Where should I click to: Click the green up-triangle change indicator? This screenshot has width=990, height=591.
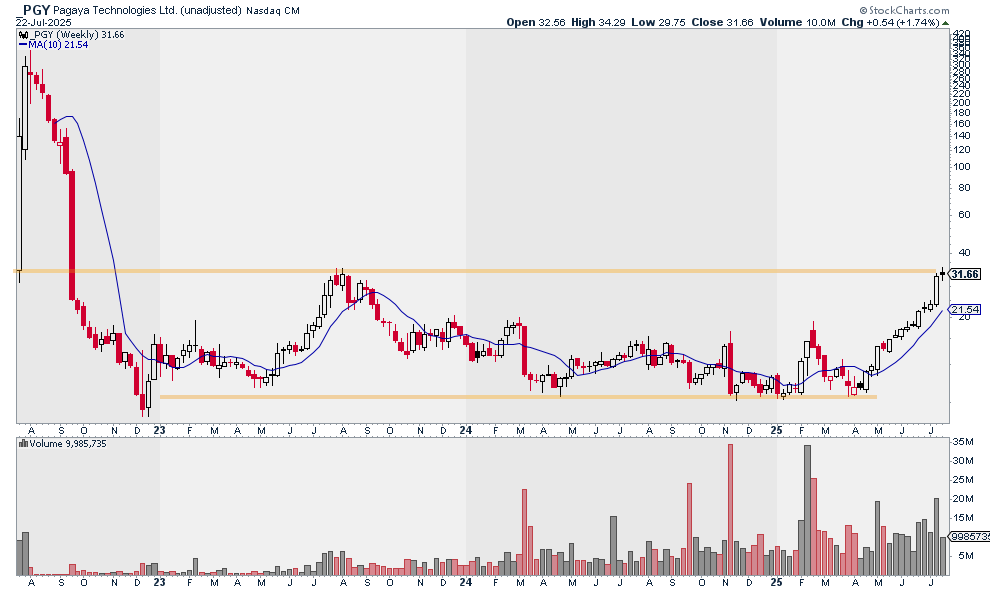pyautogui.click(x=945, y=23)
